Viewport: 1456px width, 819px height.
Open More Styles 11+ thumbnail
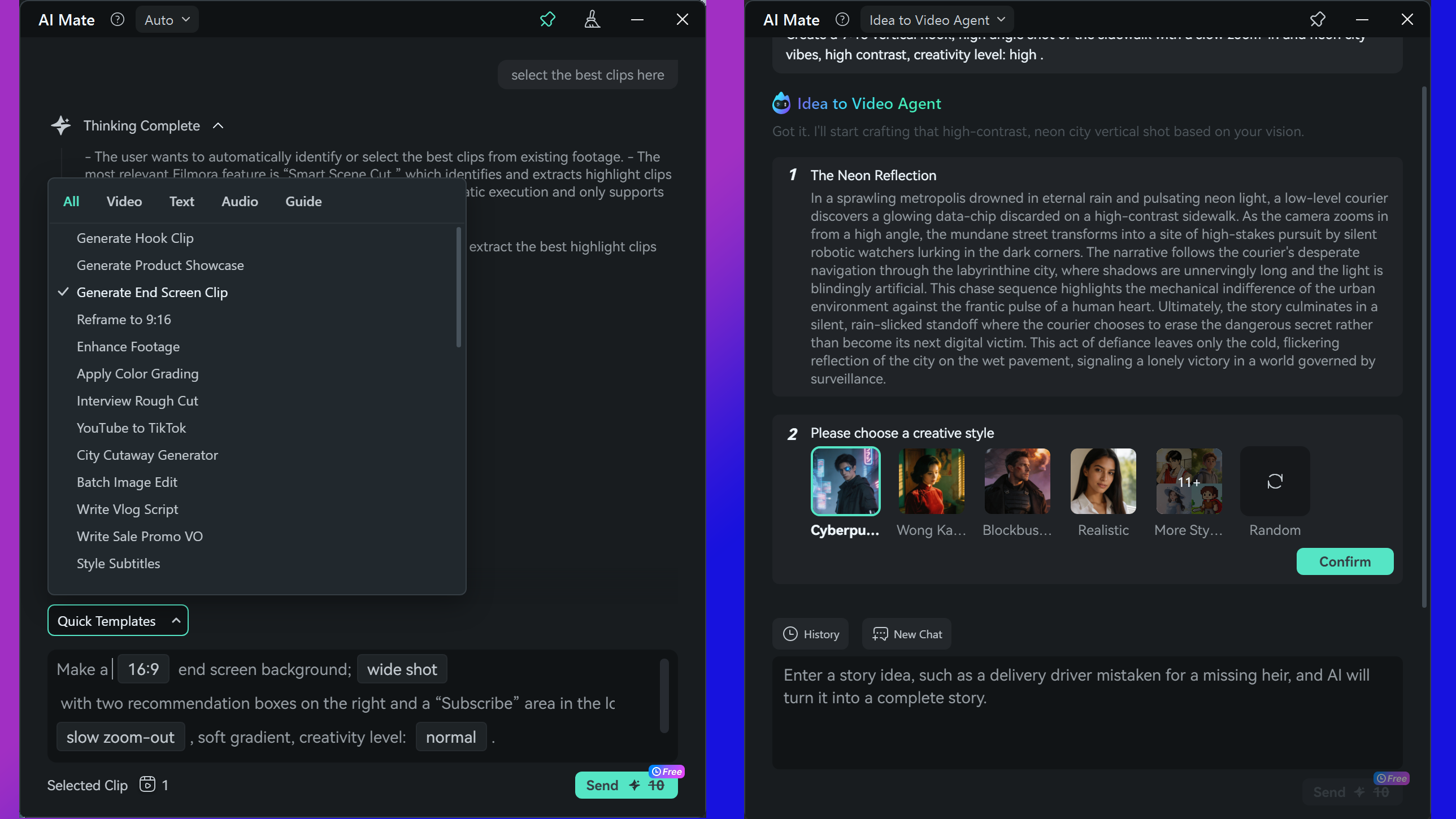1189,481
